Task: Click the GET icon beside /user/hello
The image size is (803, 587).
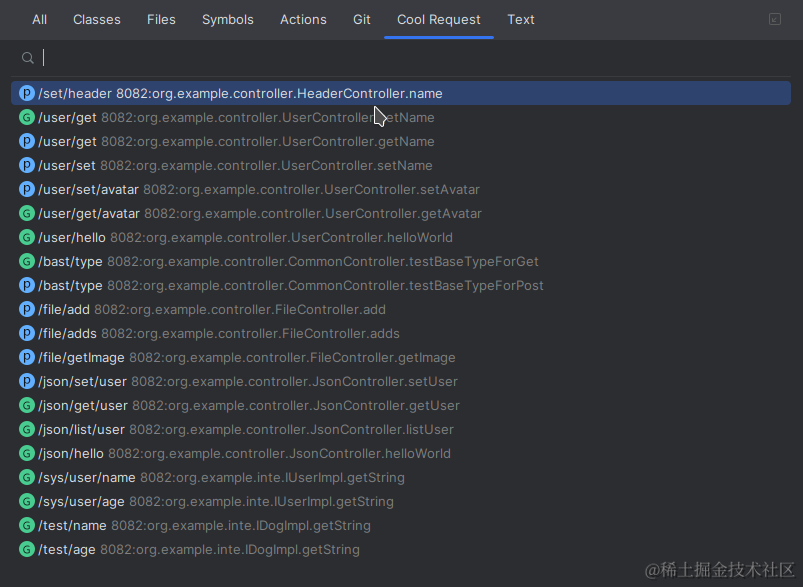Action: [x=27, y=237]
